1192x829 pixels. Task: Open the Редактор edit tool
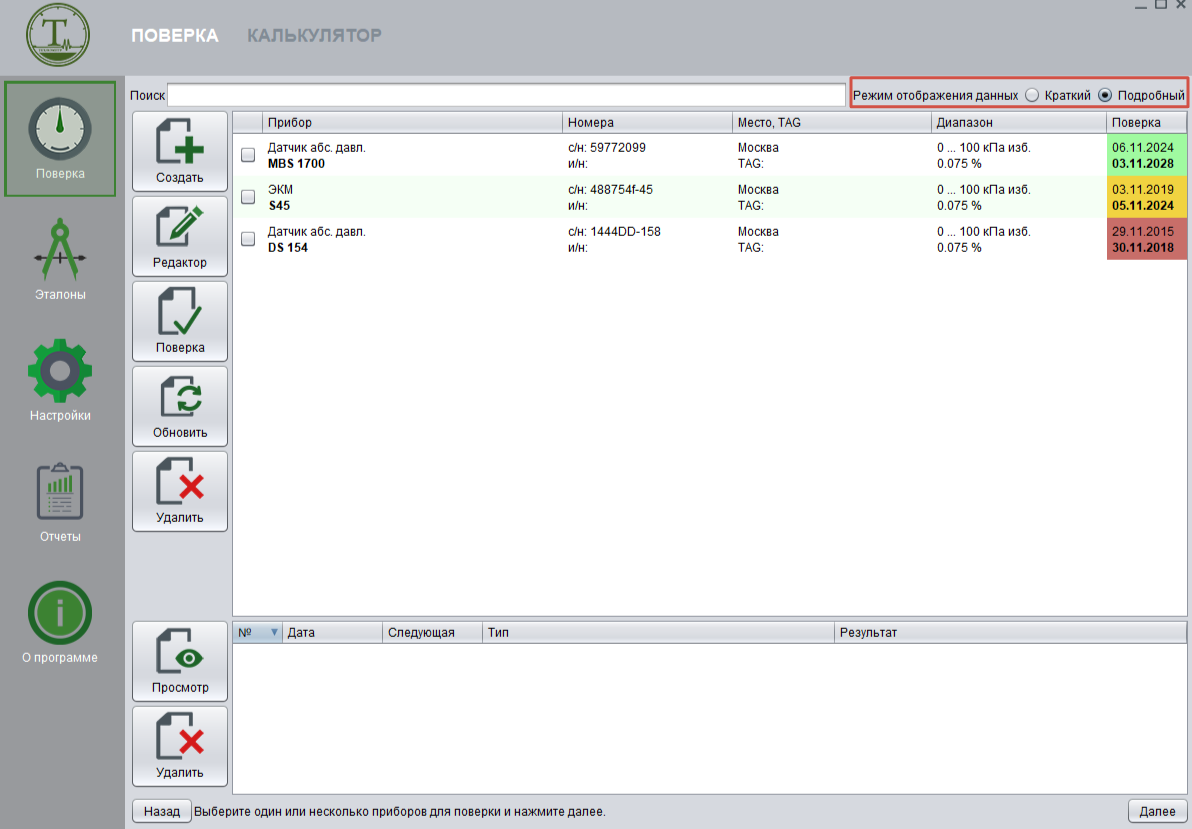pyautogui.click(x=180, y=237)
